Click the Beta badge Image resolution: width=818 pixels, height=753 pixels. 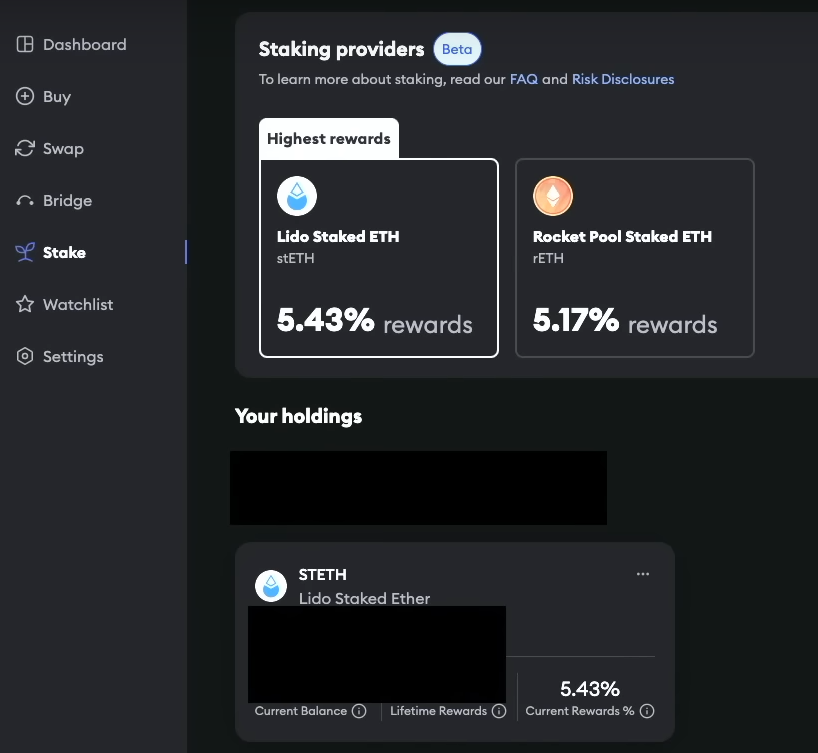[457, 49]
